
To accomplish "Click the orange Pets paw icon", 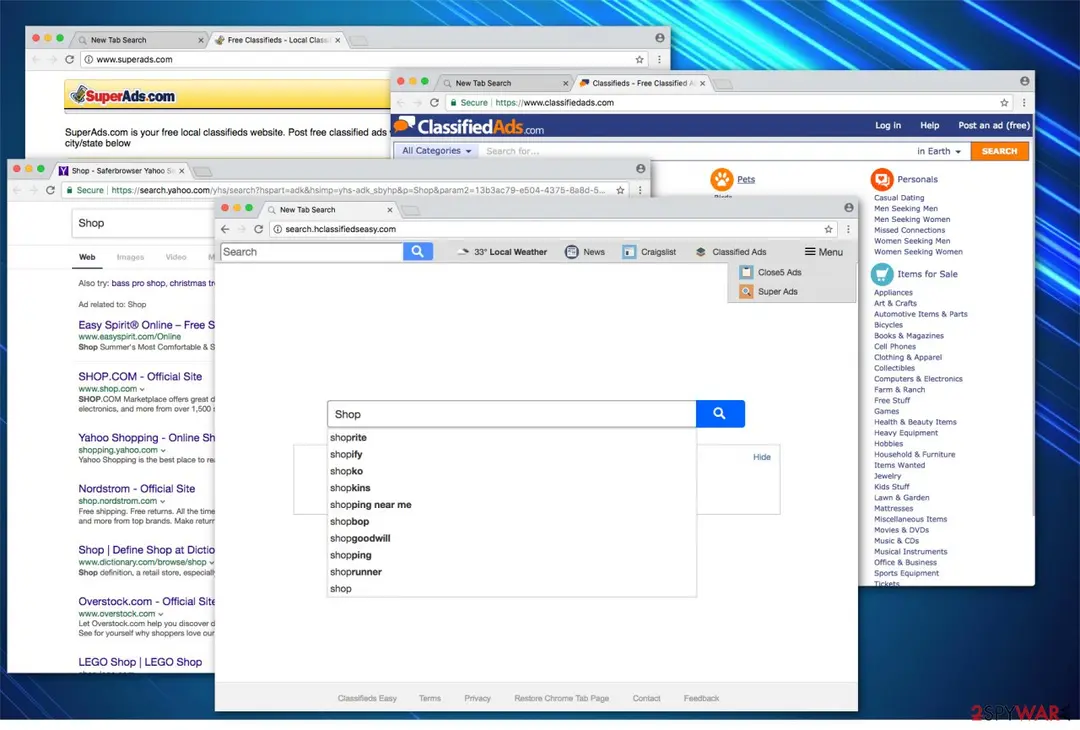I will pyautogui.click(x=722, y=180).
